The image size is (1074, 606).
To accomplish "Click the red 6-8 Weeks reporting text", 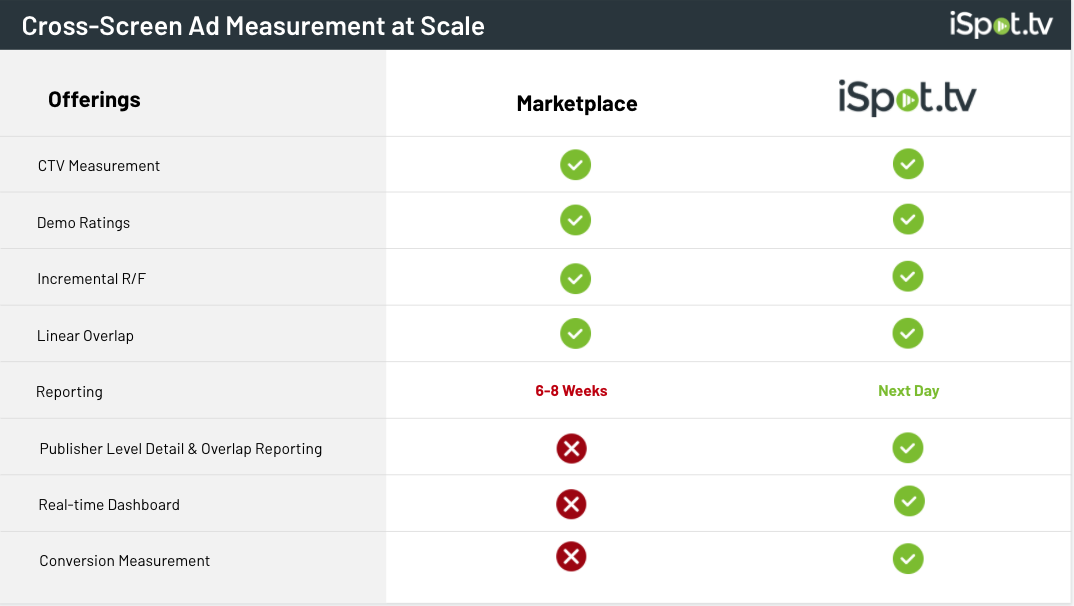I will (571, 391).
